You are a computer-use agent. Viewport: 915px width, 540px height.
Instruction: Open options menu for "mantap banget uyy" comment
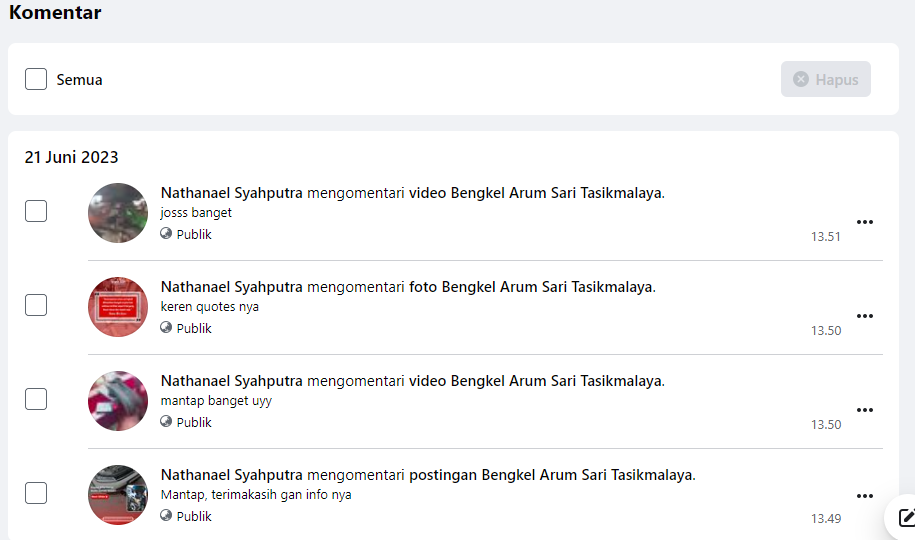click(x=865, y=410)
